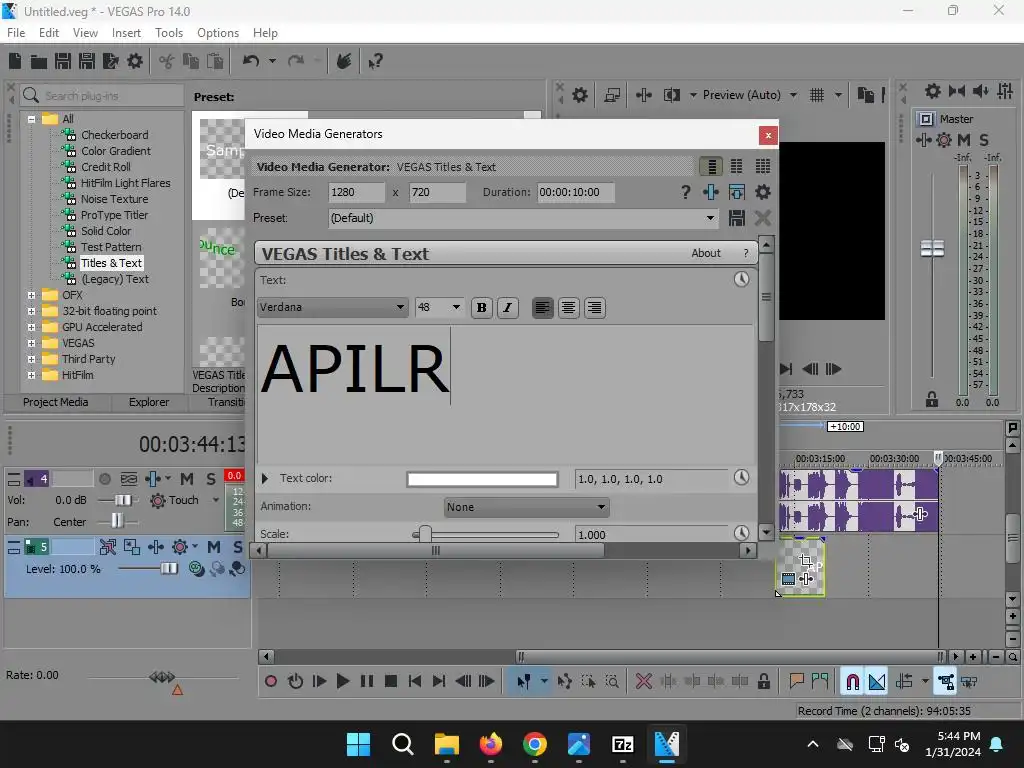Toggle Loop Playback in transport bar
This screenshot has width=1024, height=768.
click(x=295, y=682)
